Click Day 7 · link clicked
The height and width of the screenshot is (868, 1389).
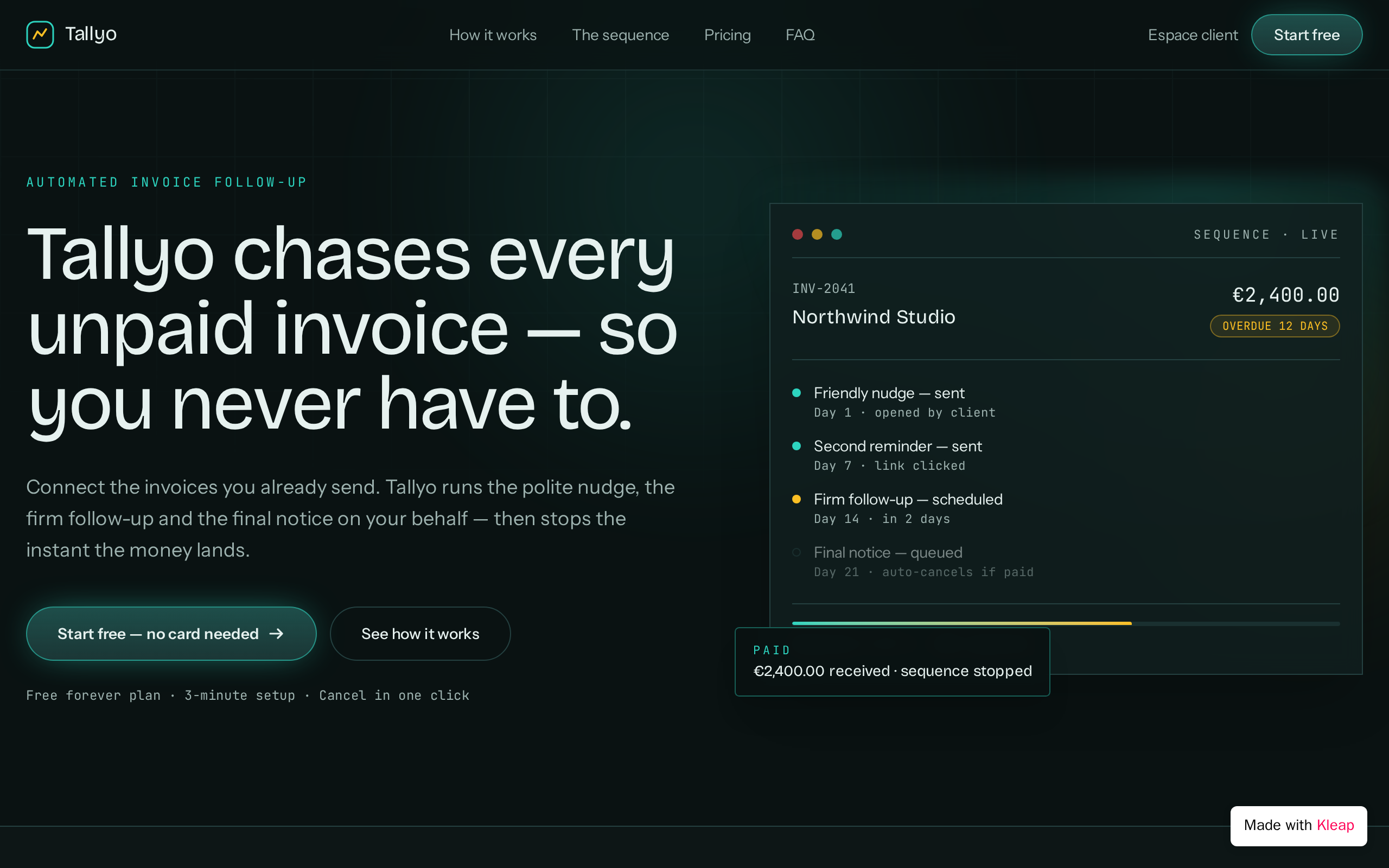(890, 466)
